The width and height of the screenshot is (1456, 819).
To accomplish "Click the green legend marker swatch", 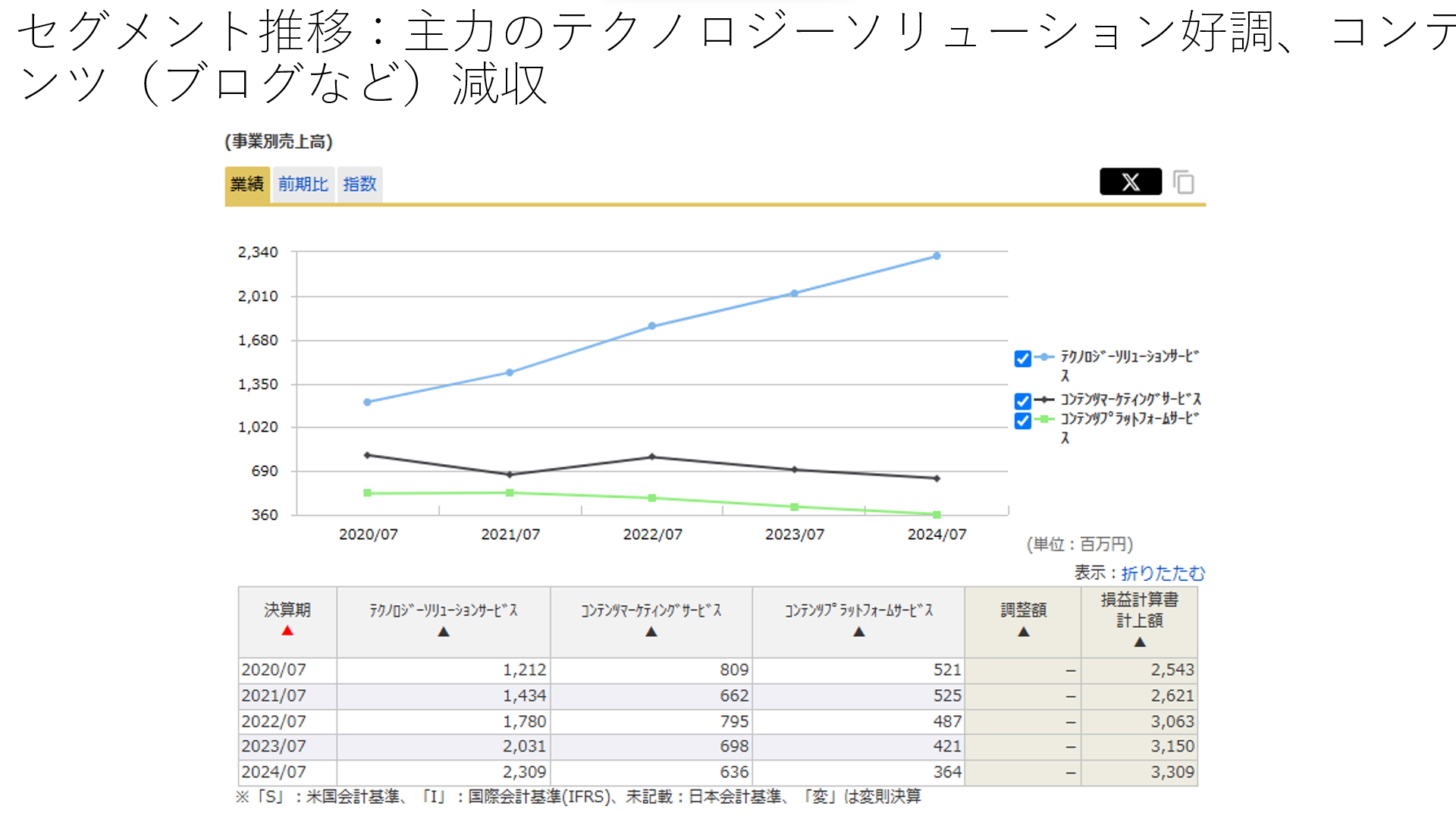I will pyautogui.click(x=1044, y=419).
